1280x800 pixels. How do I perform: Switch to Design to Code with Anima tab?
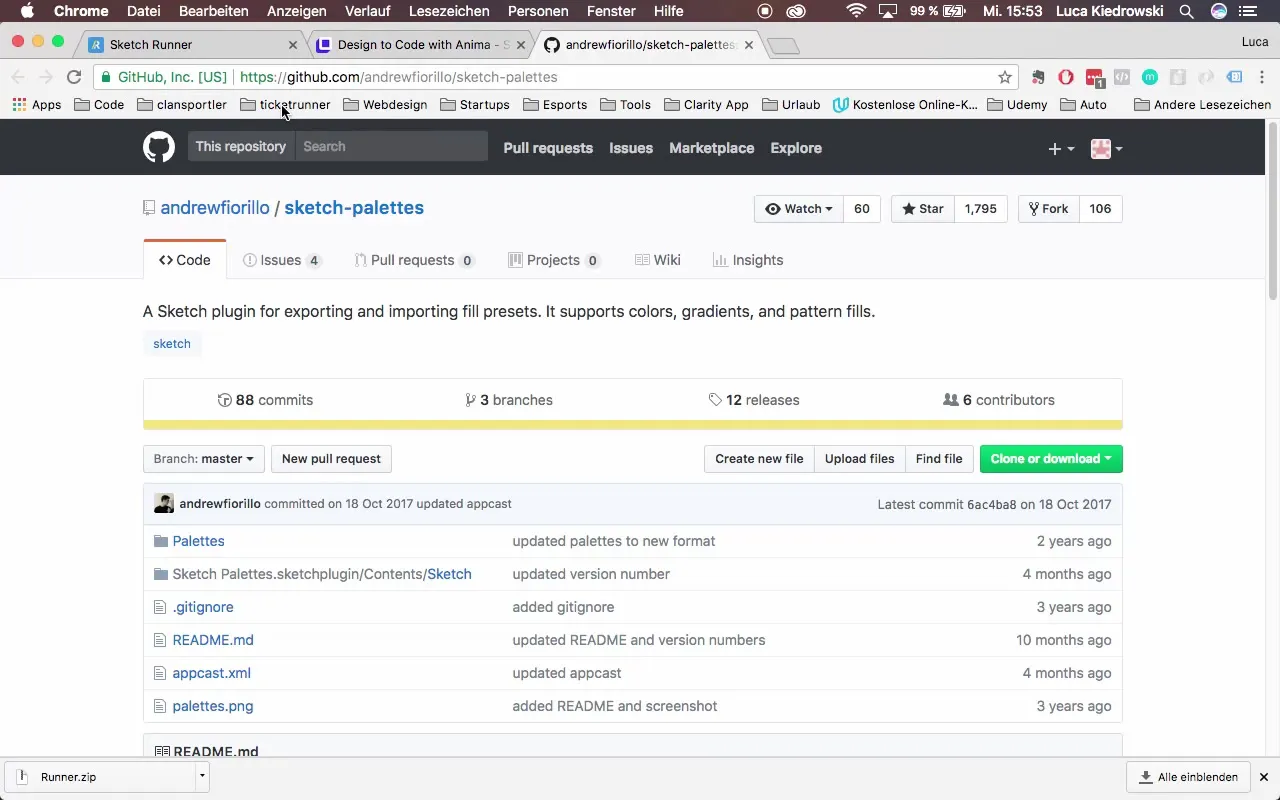click(x=422, y=45)
